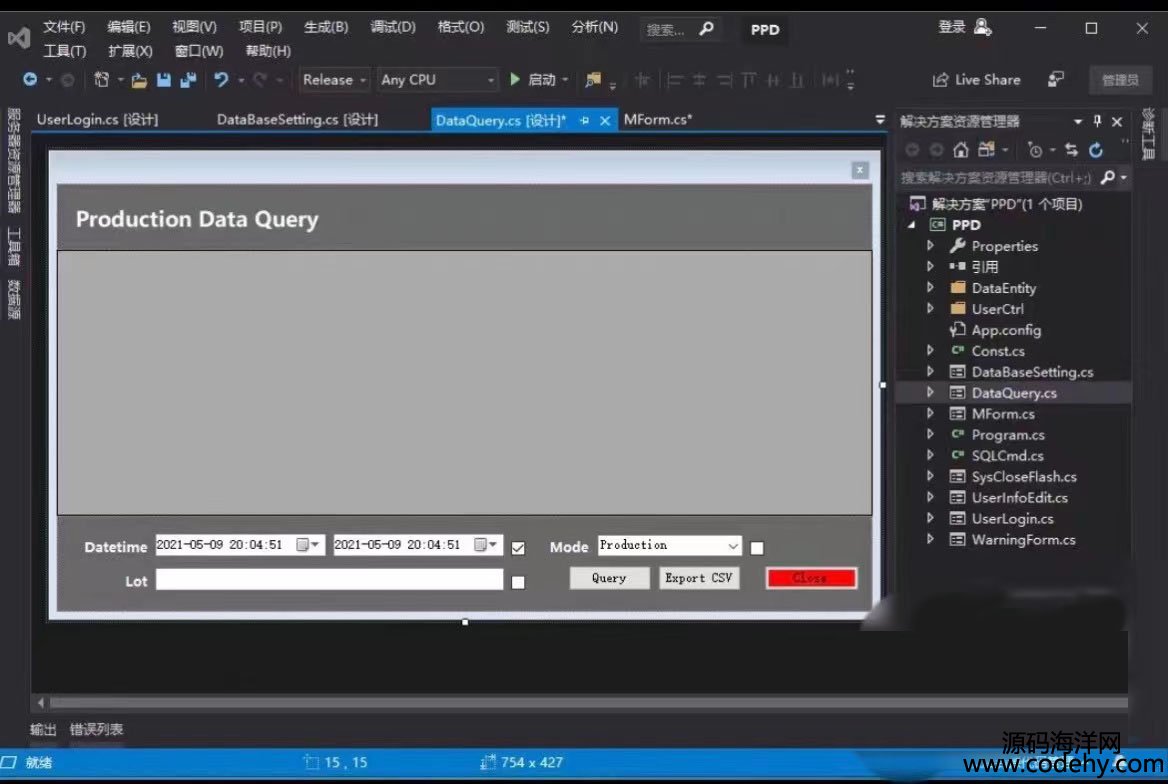This screenshot has height=784, width=1168.
Task: Click the scroll-left arrow of designer scrollbar
Action: [40, 703]
